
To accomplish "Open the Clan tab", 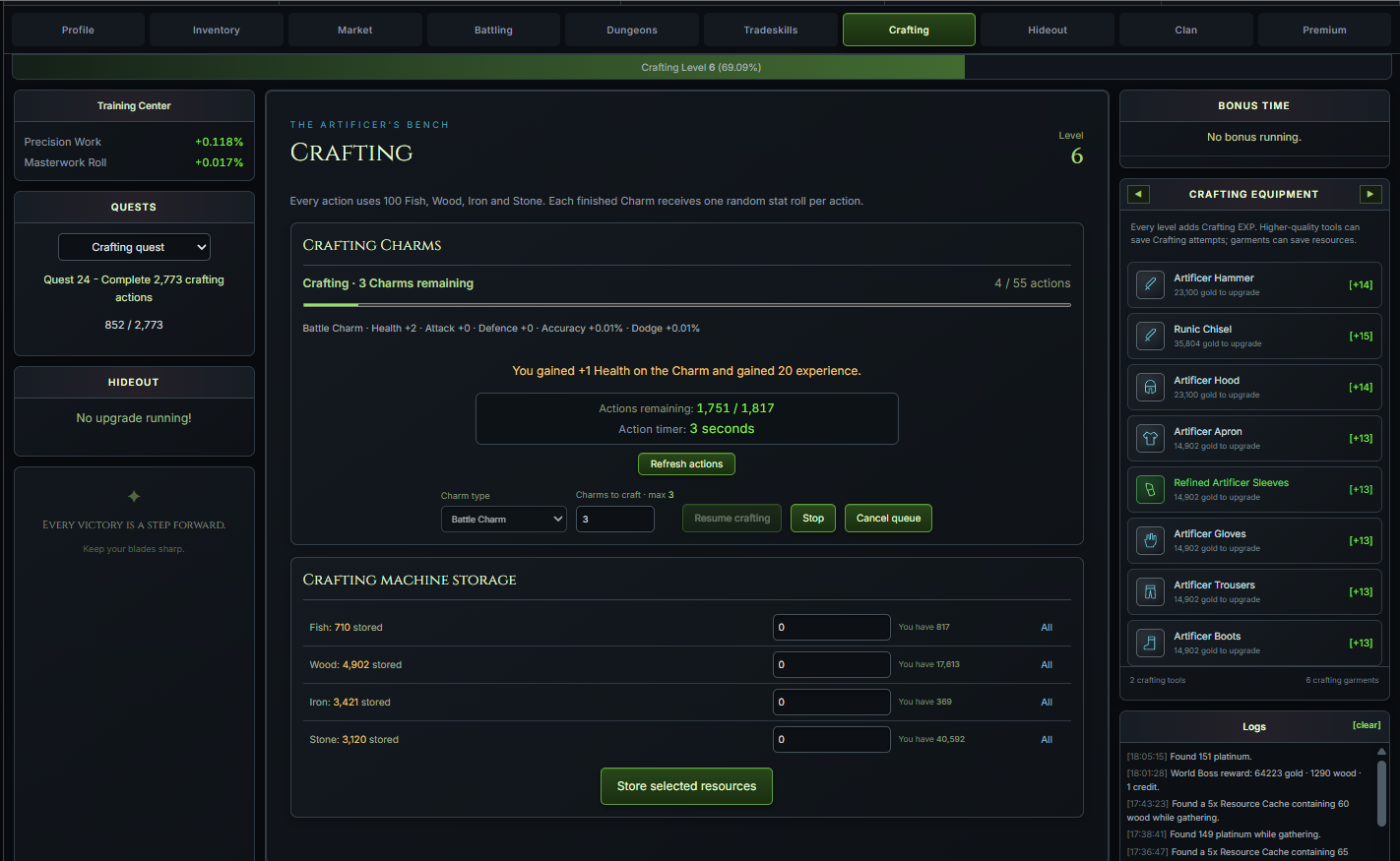I will 1186,30.
